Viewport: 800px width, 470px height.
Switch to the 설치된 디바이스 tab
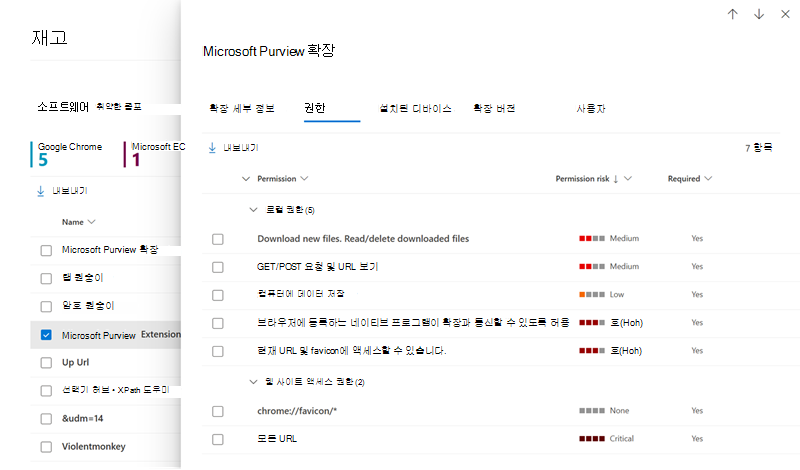point(415,108)
